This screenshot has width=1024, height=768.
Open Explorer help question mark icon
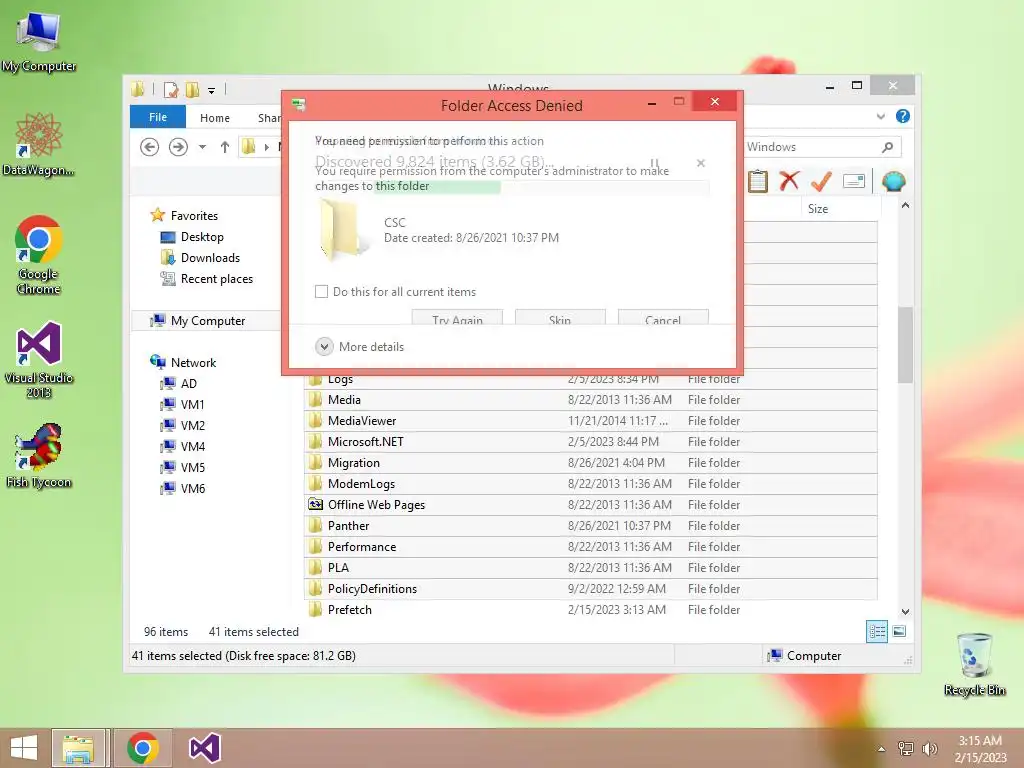[903, 116]
